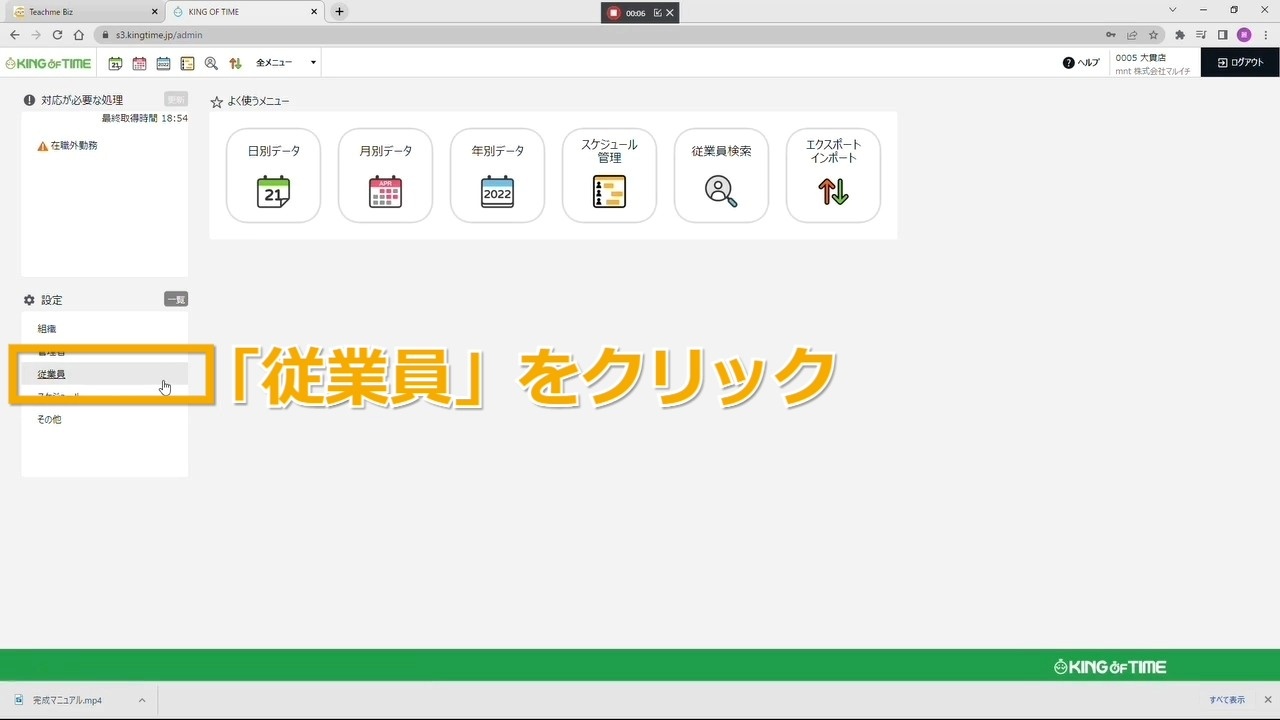
Task: Open the downloaded file's options chevron
Action: tap(142, 700)
